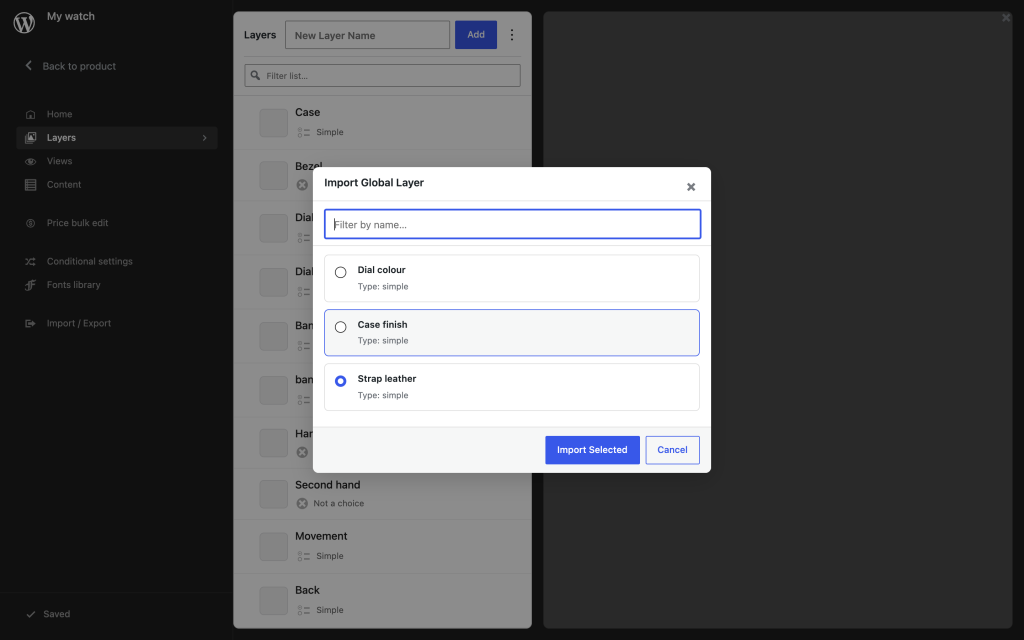Open Views in the sidebar menu
Screen dimensions: 1024x640
[x=59, y=161]
